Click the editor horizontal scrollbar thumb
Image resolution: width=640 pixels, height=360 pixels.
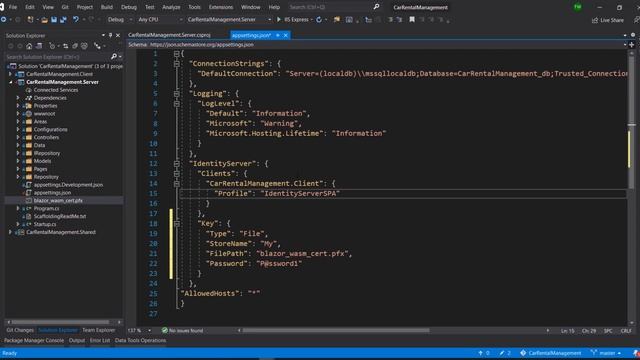[336, 330]
